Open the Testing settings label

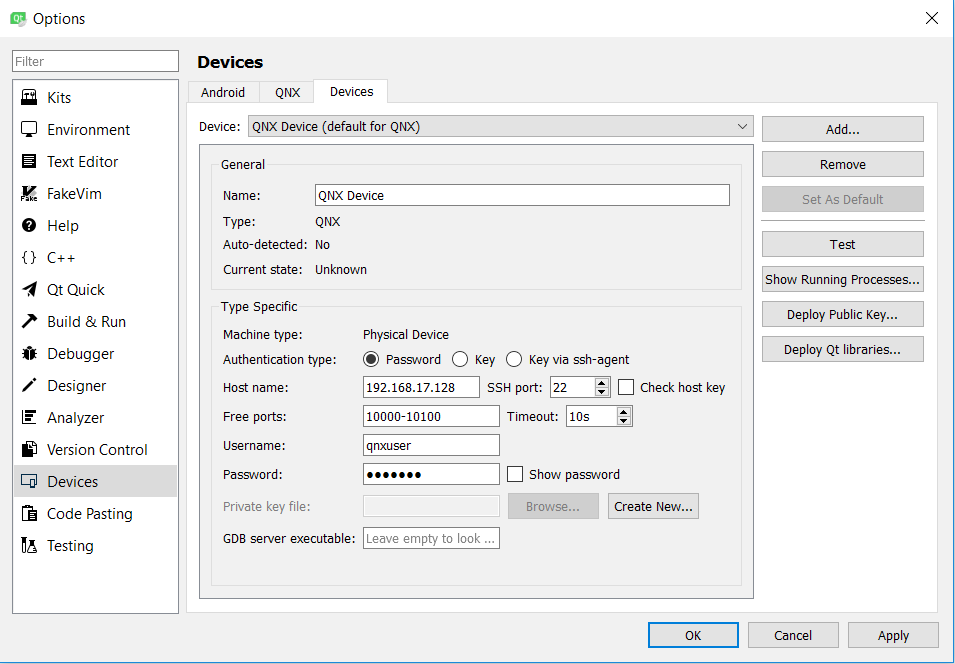click(x=70, y=546)
